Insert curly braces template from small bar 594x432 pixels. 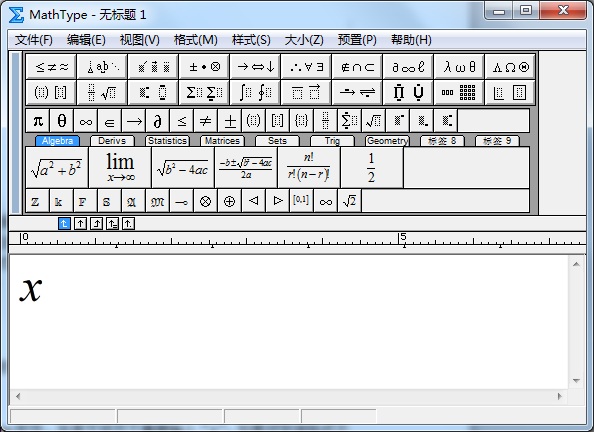[x=301, y=121]
